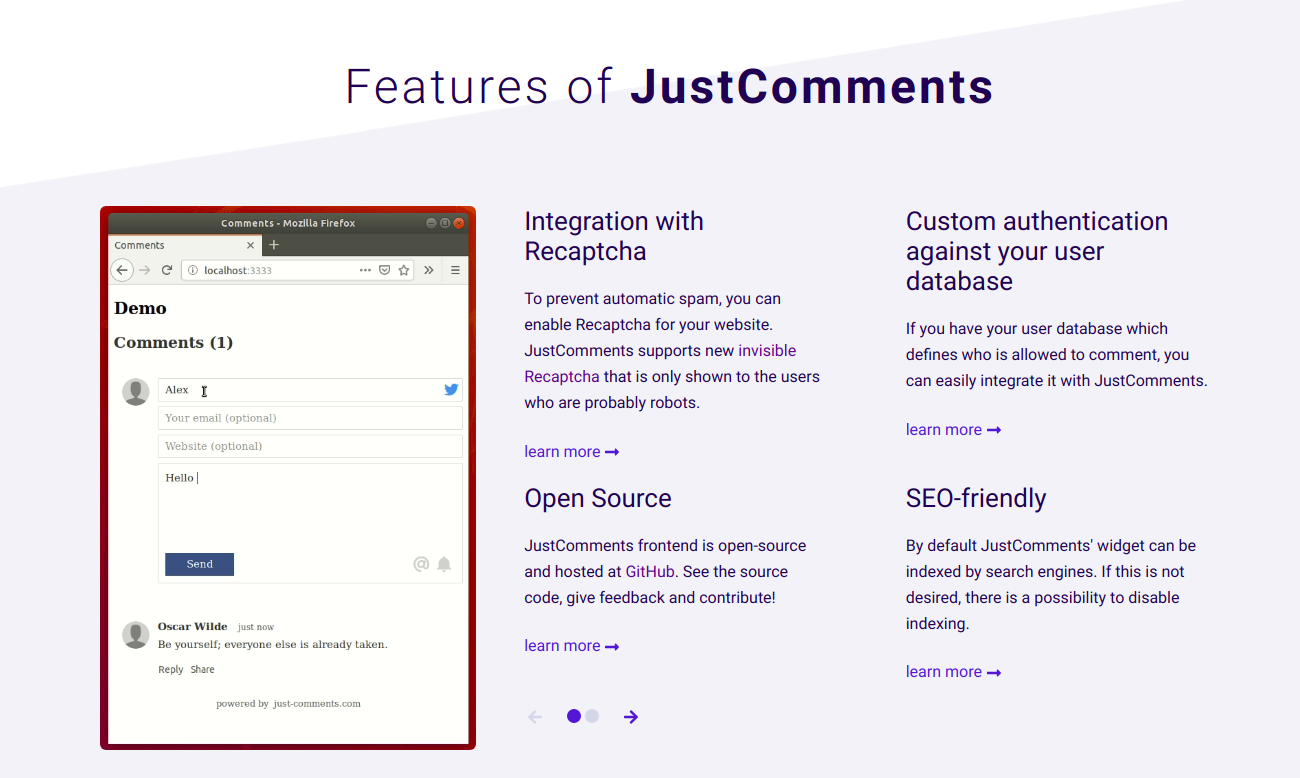Screen dimensions: 1300x778
Task: Click learn more under SEO-friendly
Action: [x=953, y=672]
